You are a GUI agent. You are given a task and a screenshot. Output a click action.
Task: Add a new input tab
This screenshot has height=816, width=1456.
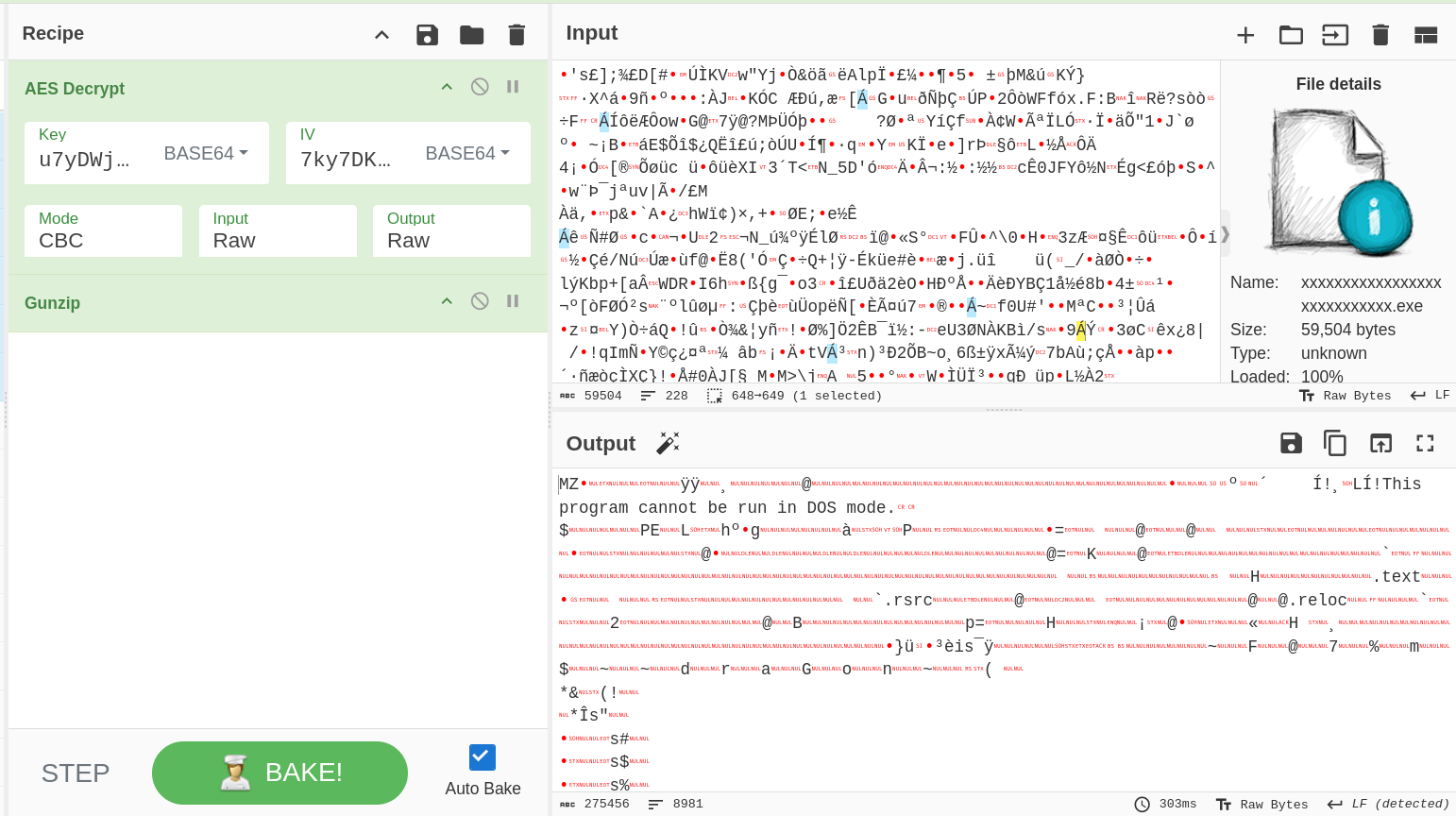(1245, 35)
